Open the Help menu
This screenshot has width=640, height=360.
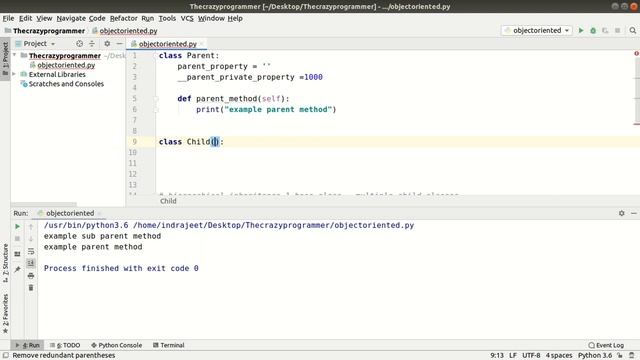pyautogui.click(x=235, y=18)
